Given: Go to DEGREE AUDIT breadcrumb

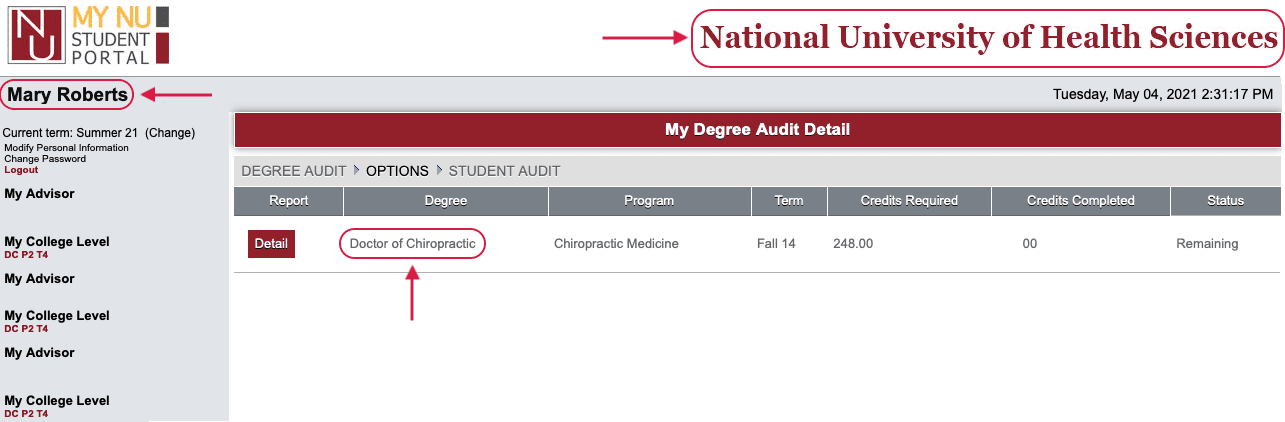Looking at the screenshot, I should pyautogui.click(x=294, y=171).
